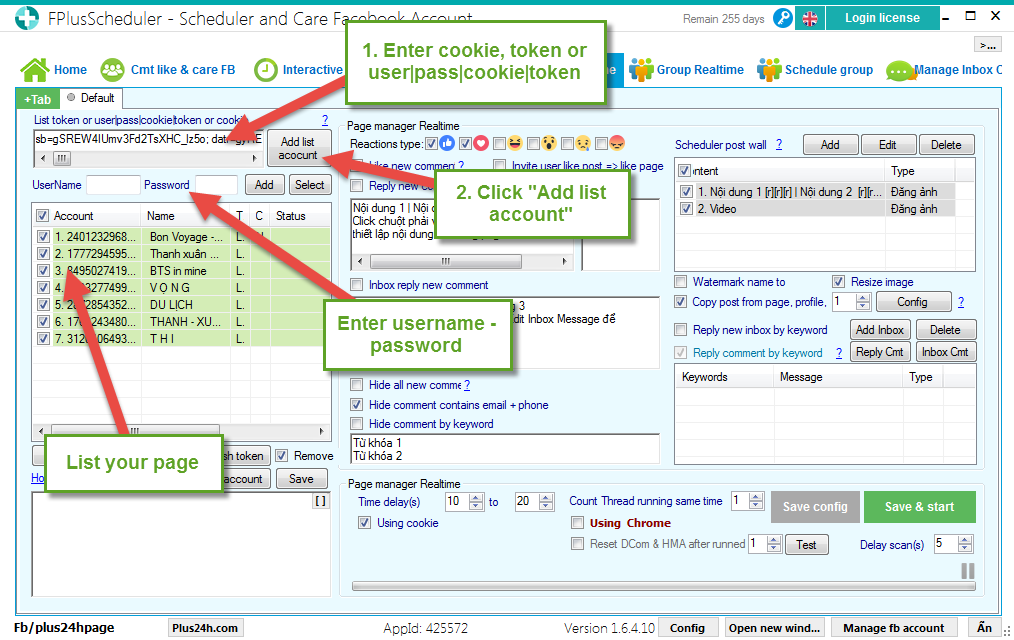This screenshot has height=640, width=1014.
Task: Open the Manage Inbox tab
Action: tap(944, 70)
